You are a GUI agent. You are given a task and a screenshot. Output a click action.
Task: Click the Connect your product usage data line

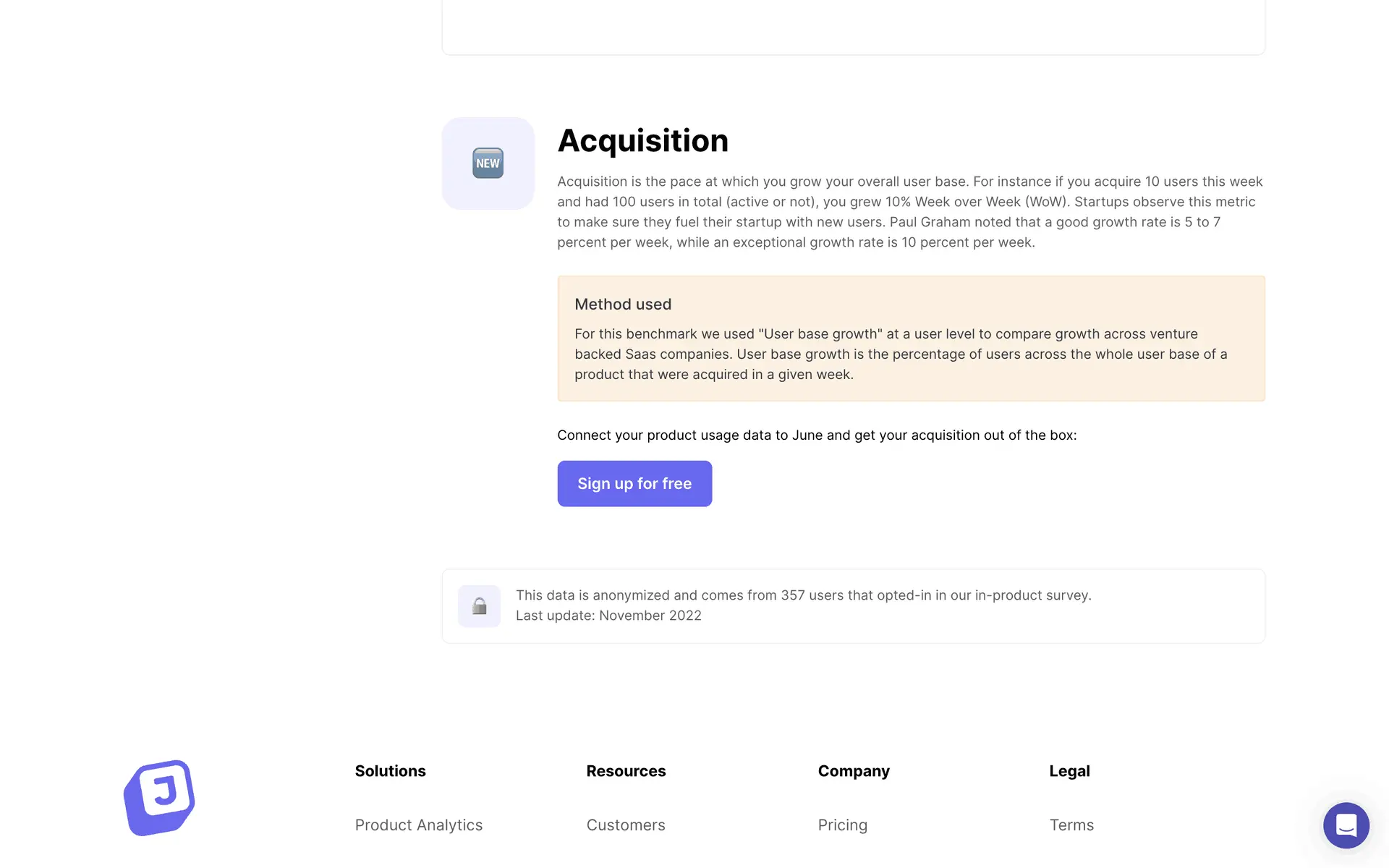tap(816, 435)
